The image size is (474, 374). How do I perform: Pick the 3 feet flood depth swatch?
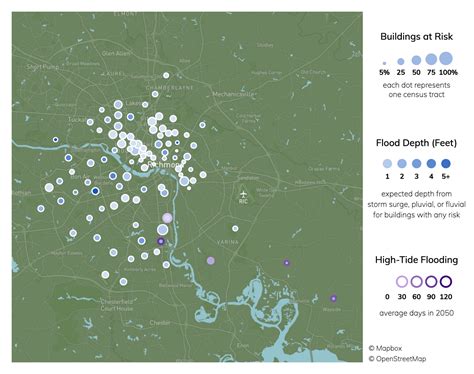pos(416,164)
